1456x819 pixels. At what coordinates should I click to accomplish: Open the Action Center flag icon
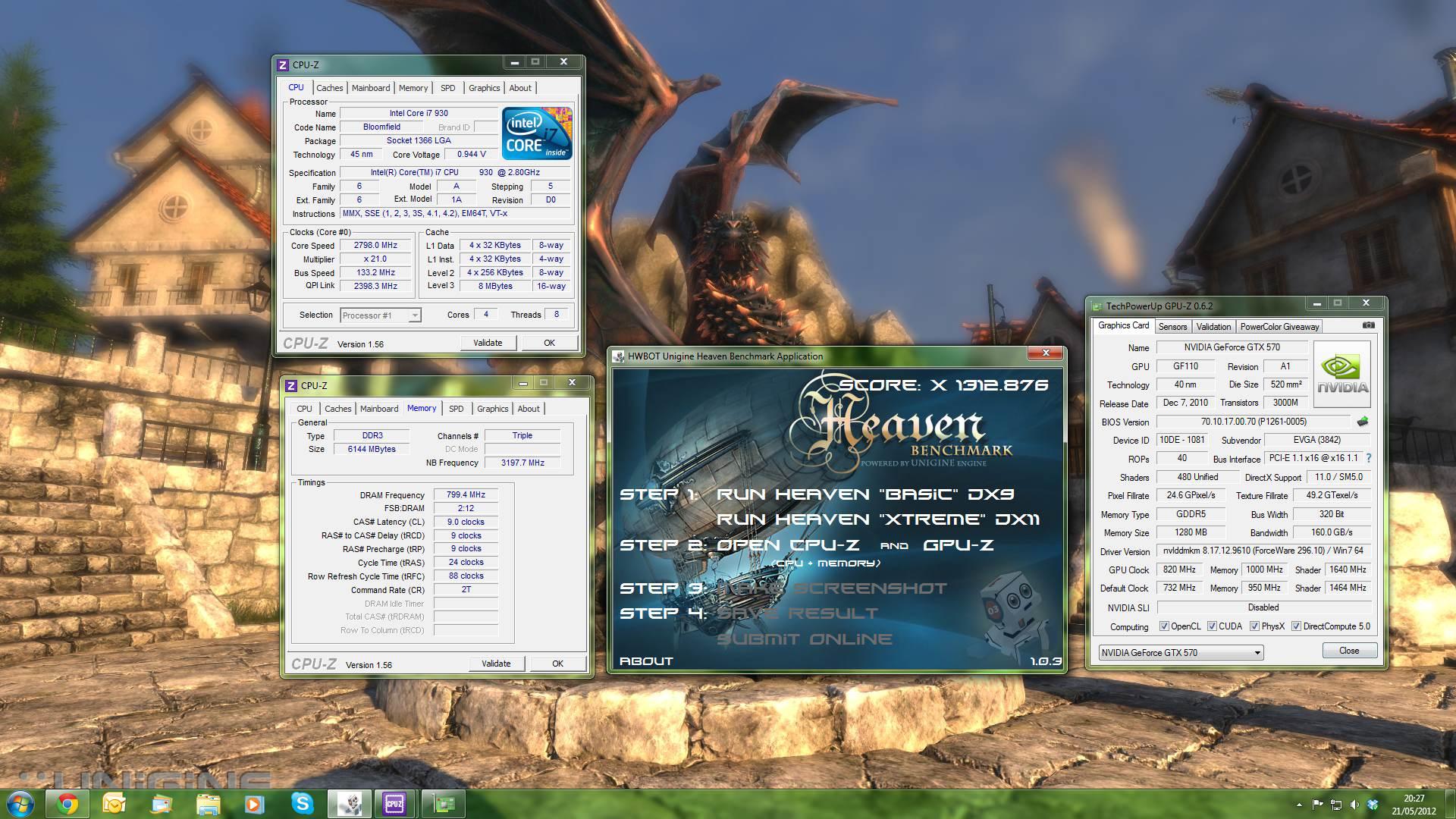[1318, 805]
